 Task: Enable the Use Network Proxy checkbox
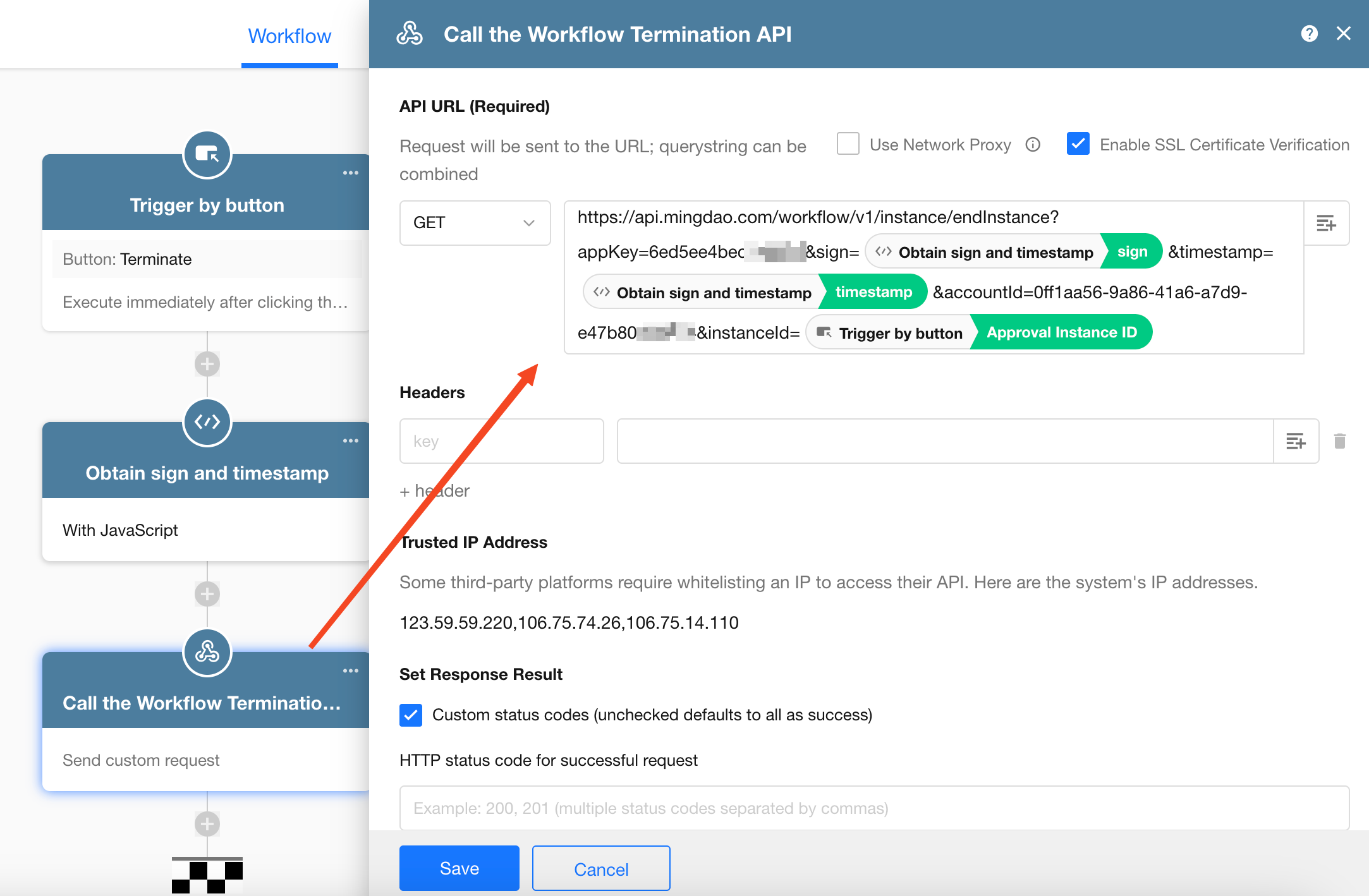coord(848,144)
